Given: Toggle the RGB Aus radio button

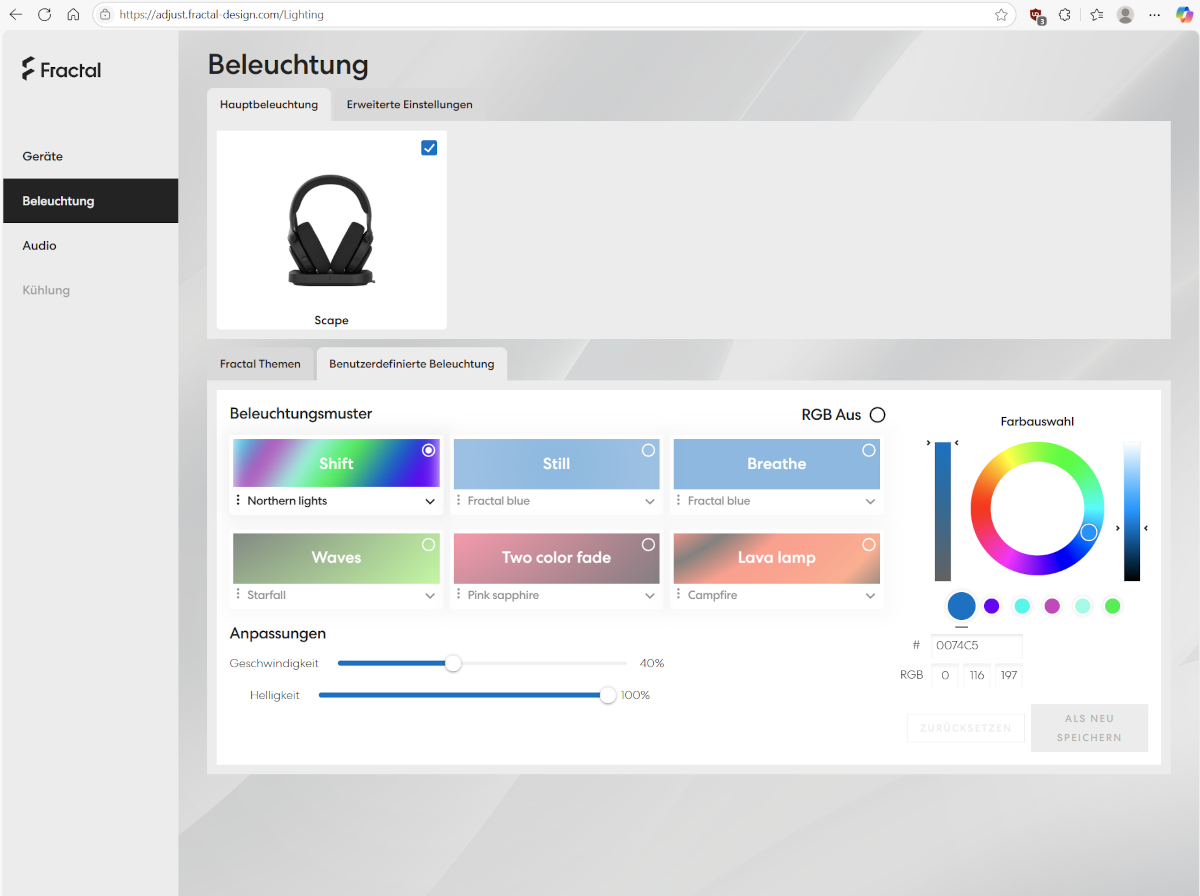Looking at the screenshot, I should point(877,414).
